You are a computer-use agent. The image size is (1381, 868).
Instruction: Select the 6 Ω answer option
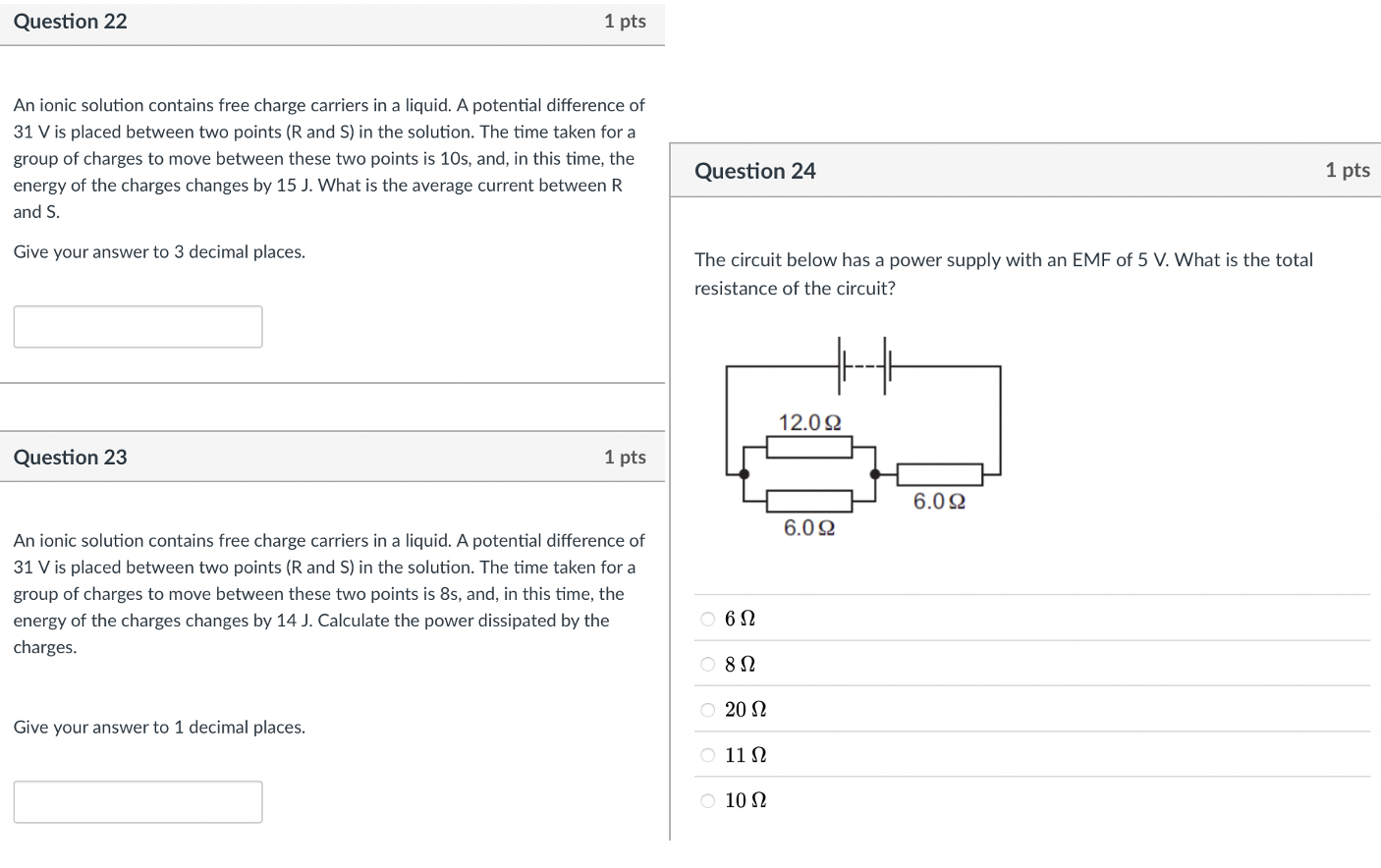(x=706, y=618)
